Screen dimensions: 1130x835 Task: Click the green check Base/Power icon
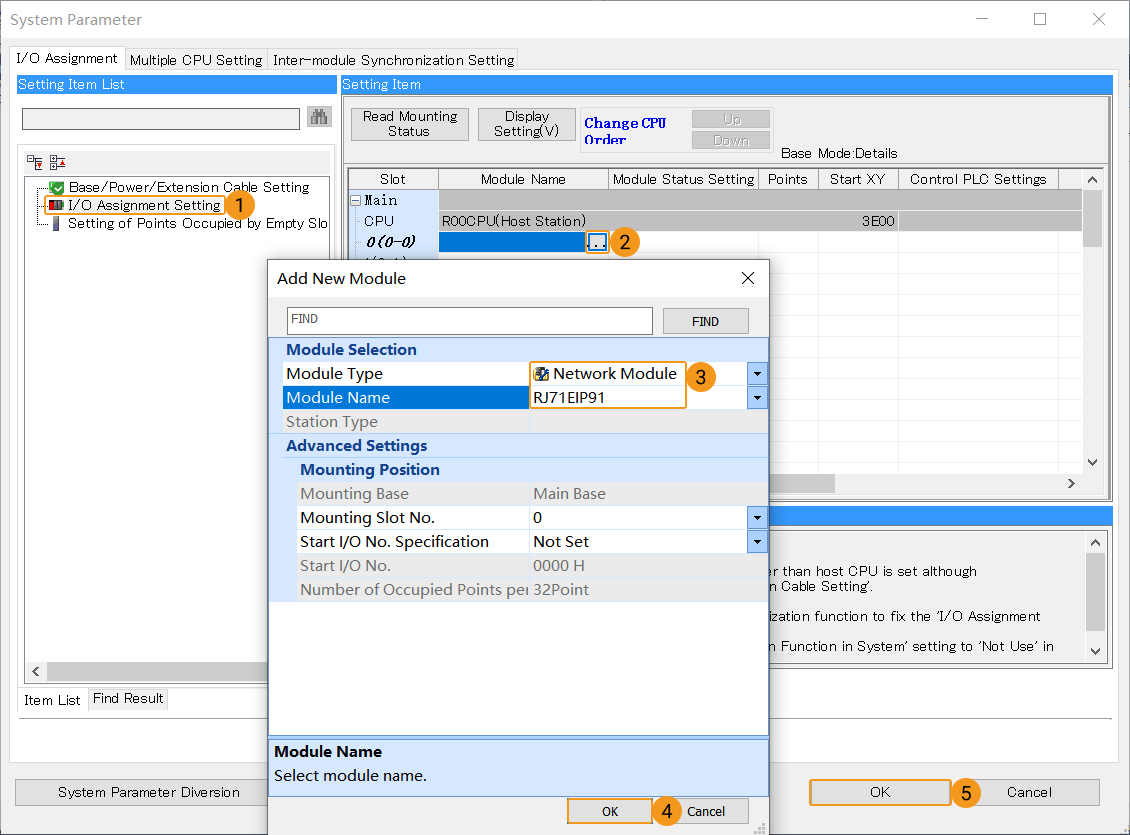click(57, 187)
